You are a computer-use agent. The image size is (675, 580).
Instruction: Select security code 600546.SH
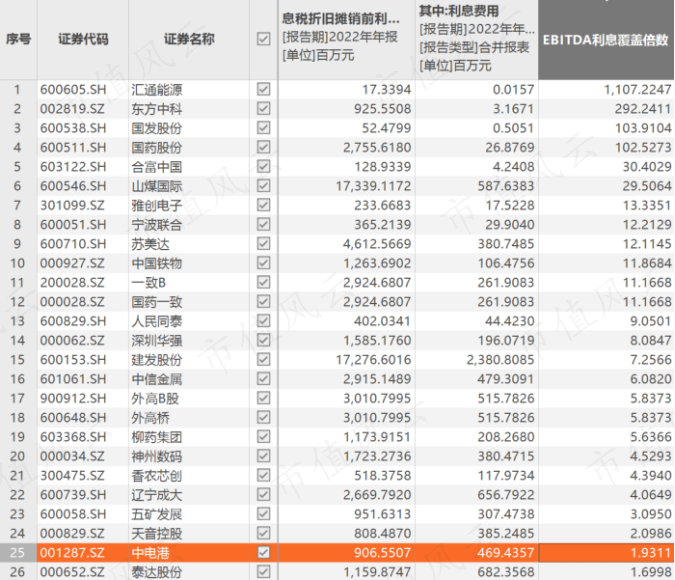[x=73, y=186]
